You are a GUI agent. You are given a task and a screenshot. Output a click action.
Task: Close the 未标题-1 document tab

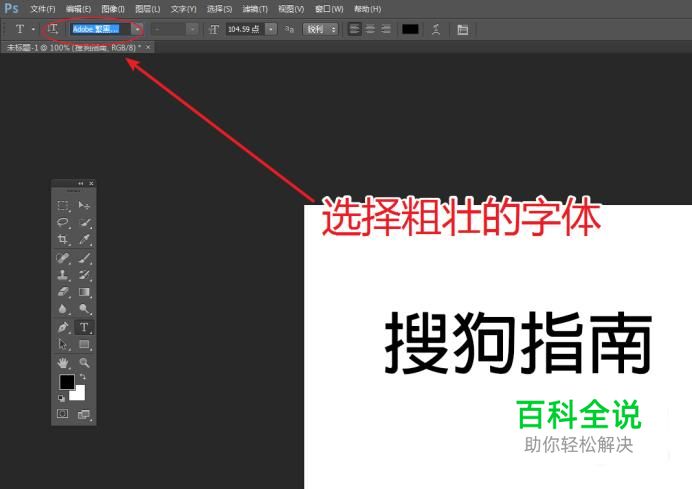click(x=148, y=47)
